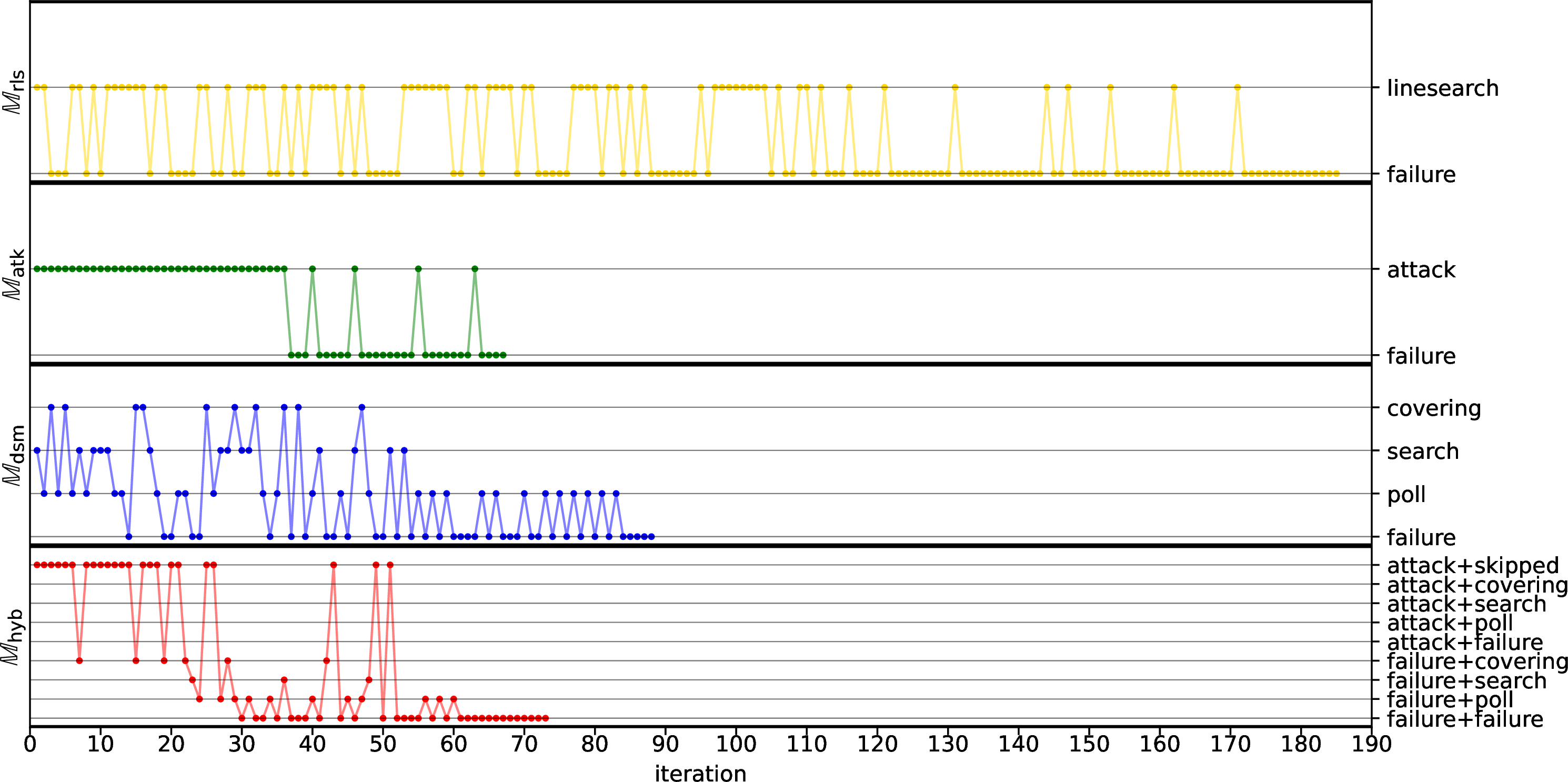
Task: Click the 'linesearch' right-axis label
Action: pos(1442,88)
